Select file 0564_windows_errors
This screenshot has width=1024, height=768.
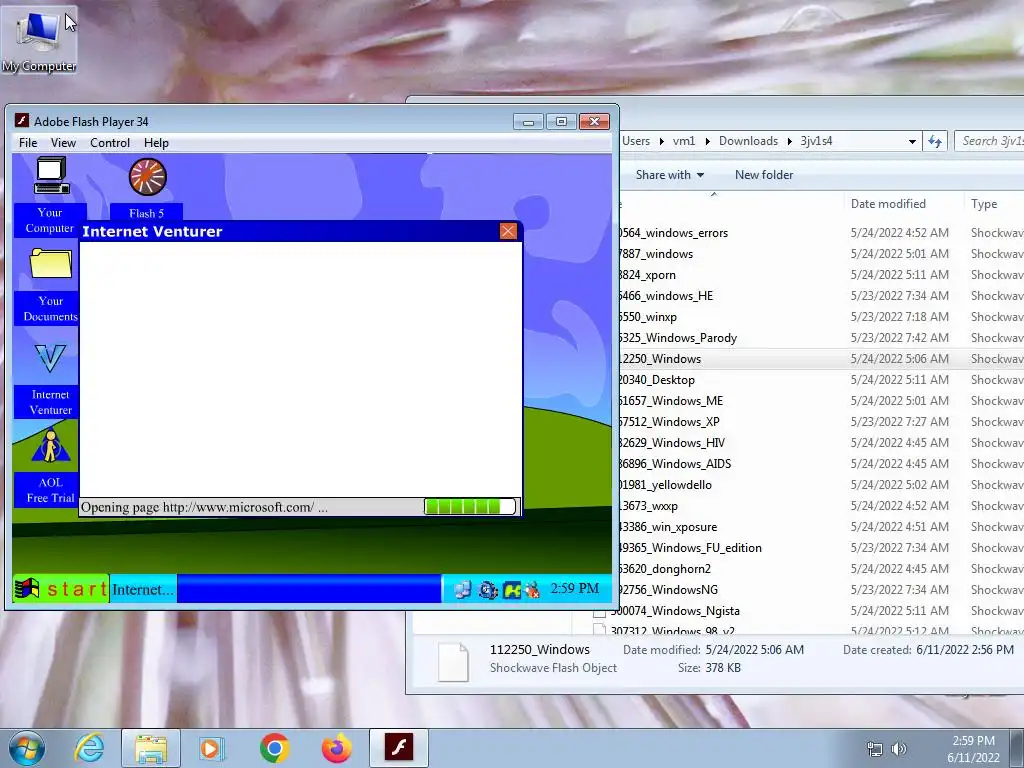click(x=673, y=233)
